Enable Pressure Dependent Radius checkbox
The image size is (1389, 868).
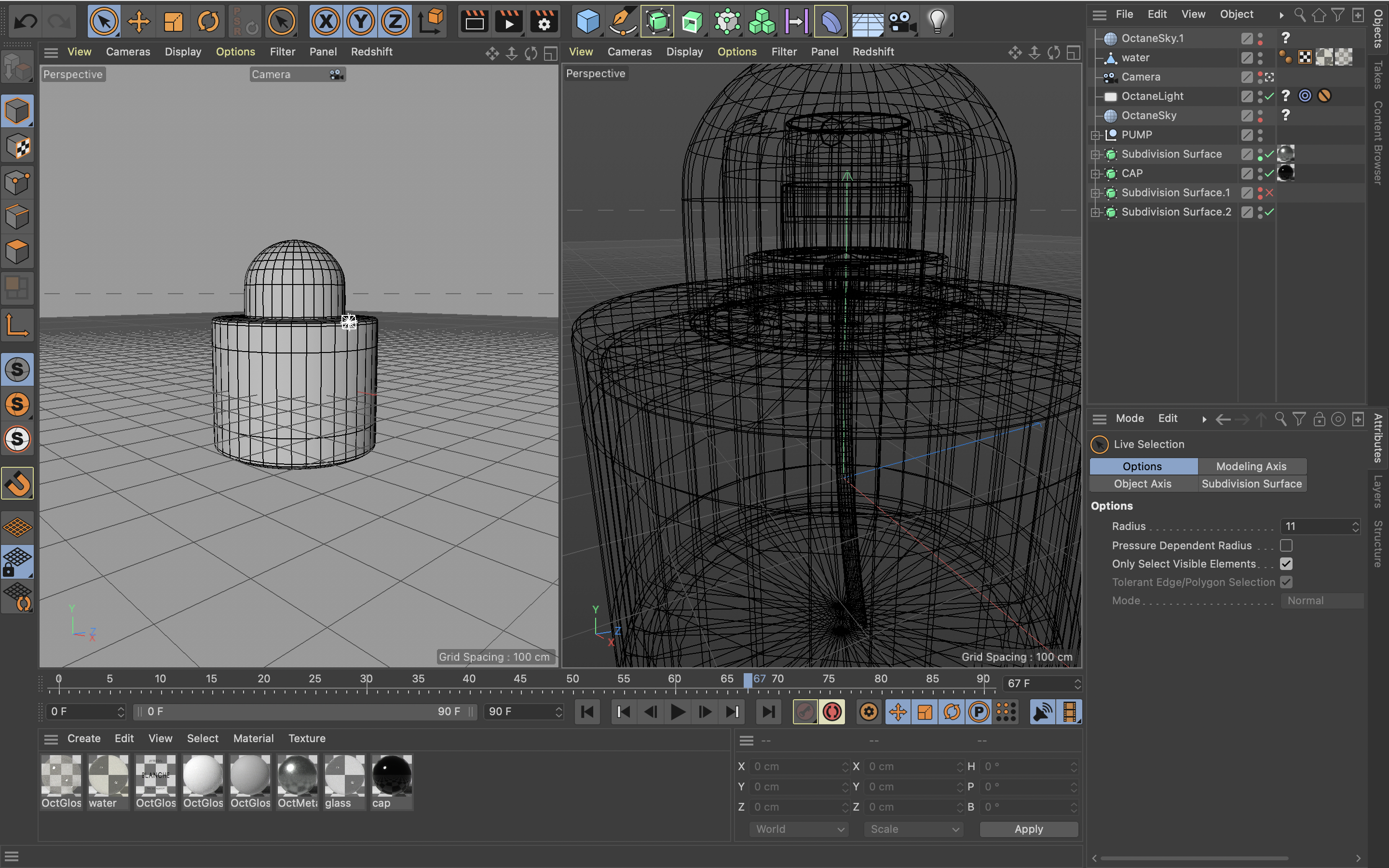coord(1286,545)
